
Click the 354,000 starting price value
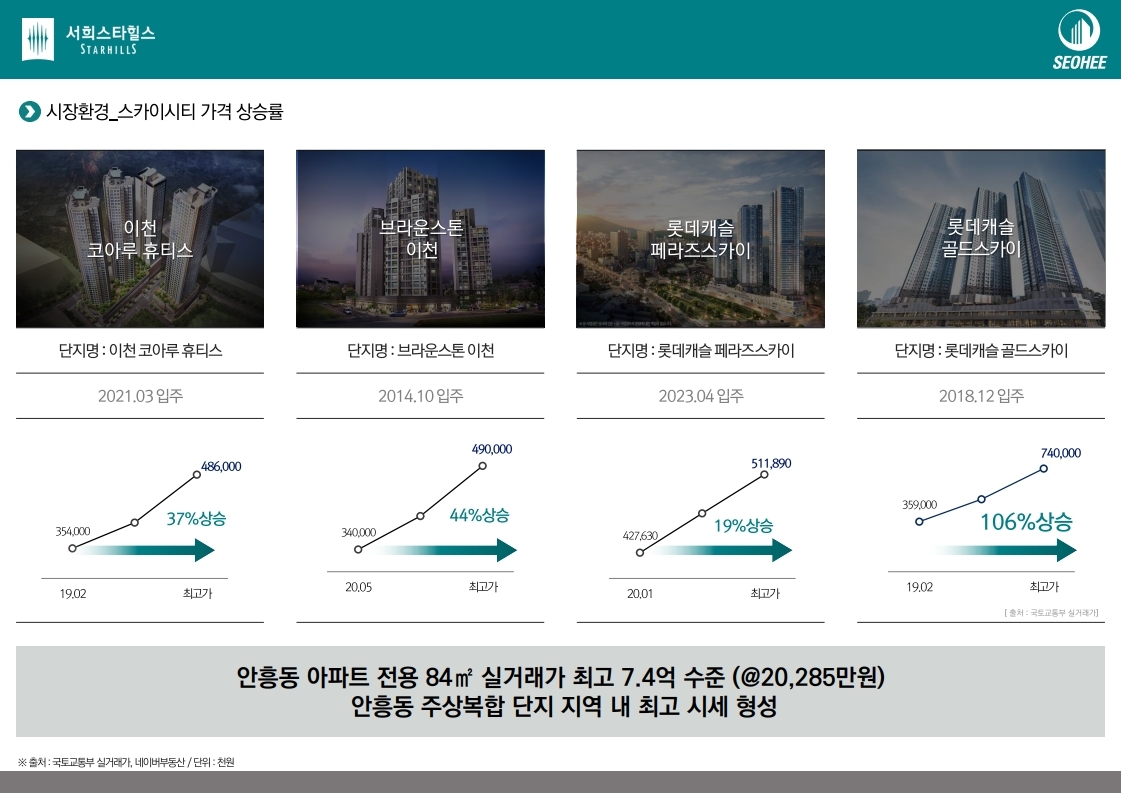pos(73,531)
